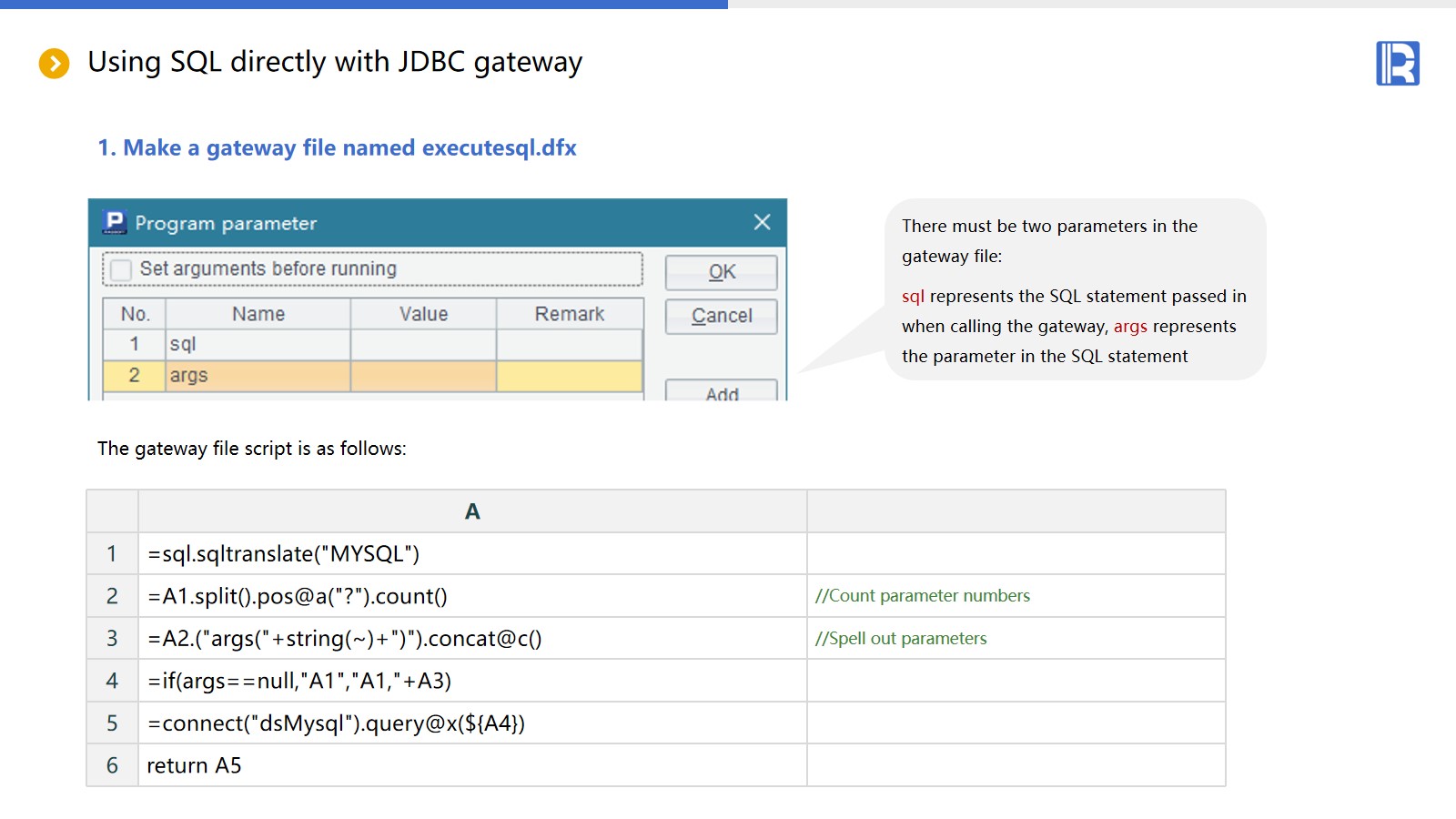Click the Remark cell of args row

(x=569, y=376)
